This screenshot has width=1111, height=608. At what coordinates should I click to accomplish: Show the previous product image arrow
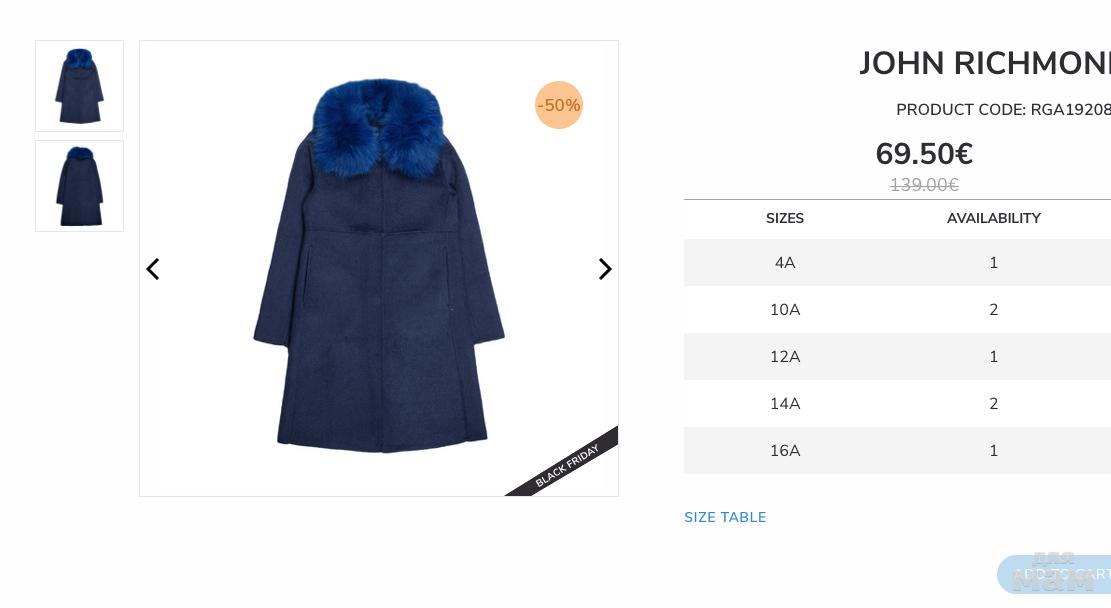153,269
